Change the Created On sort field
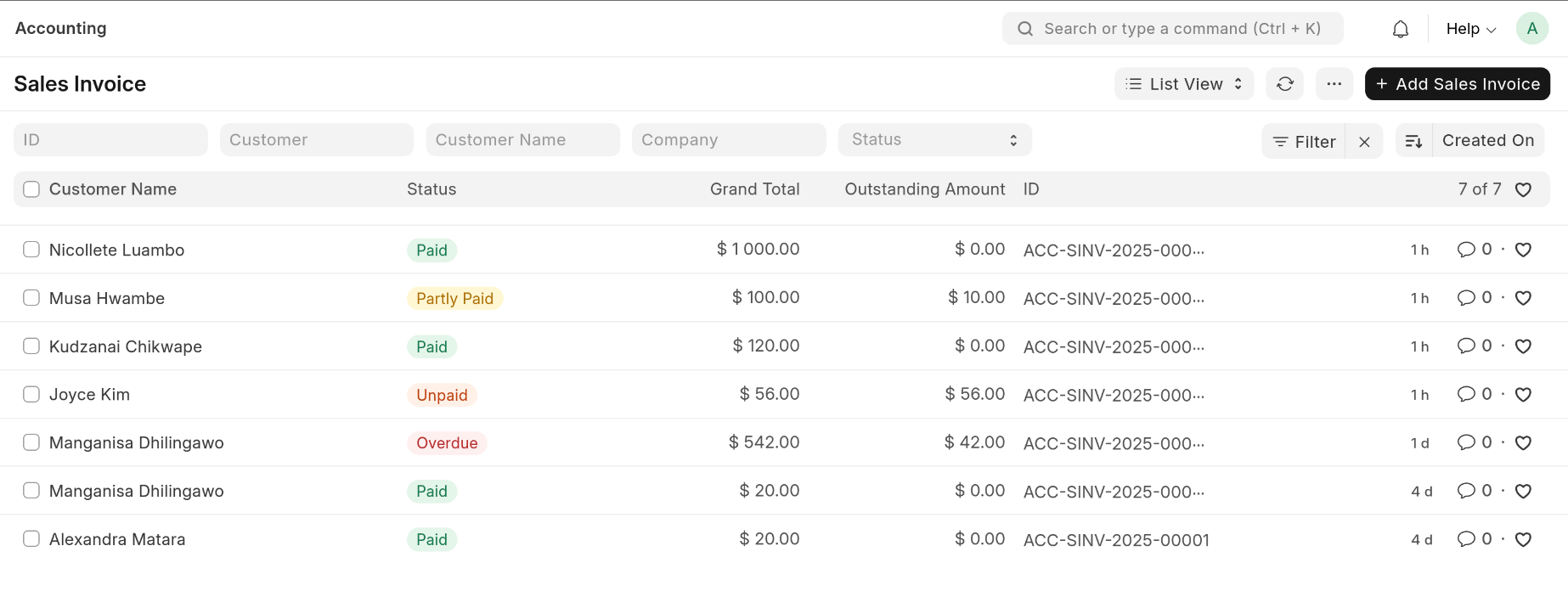 coord(1488,141)
